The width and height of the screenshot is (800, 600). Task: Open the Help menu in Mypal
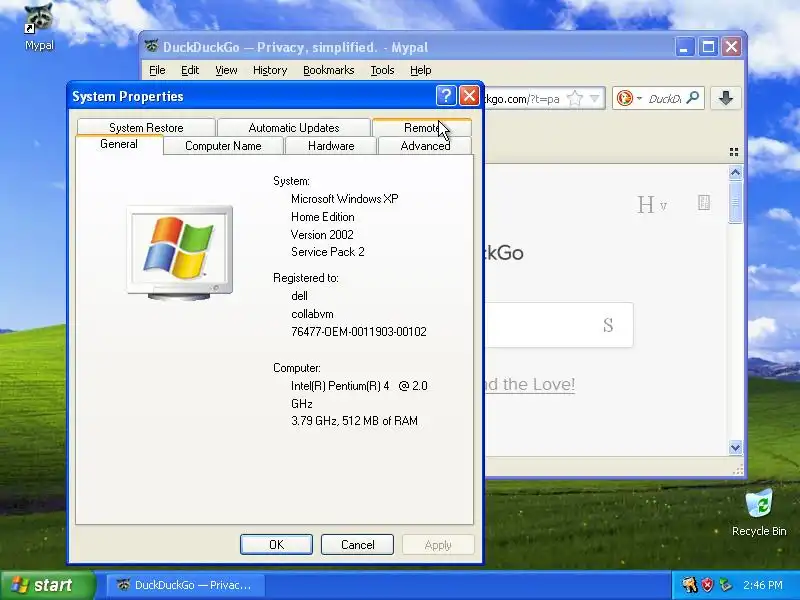(420, 70)
